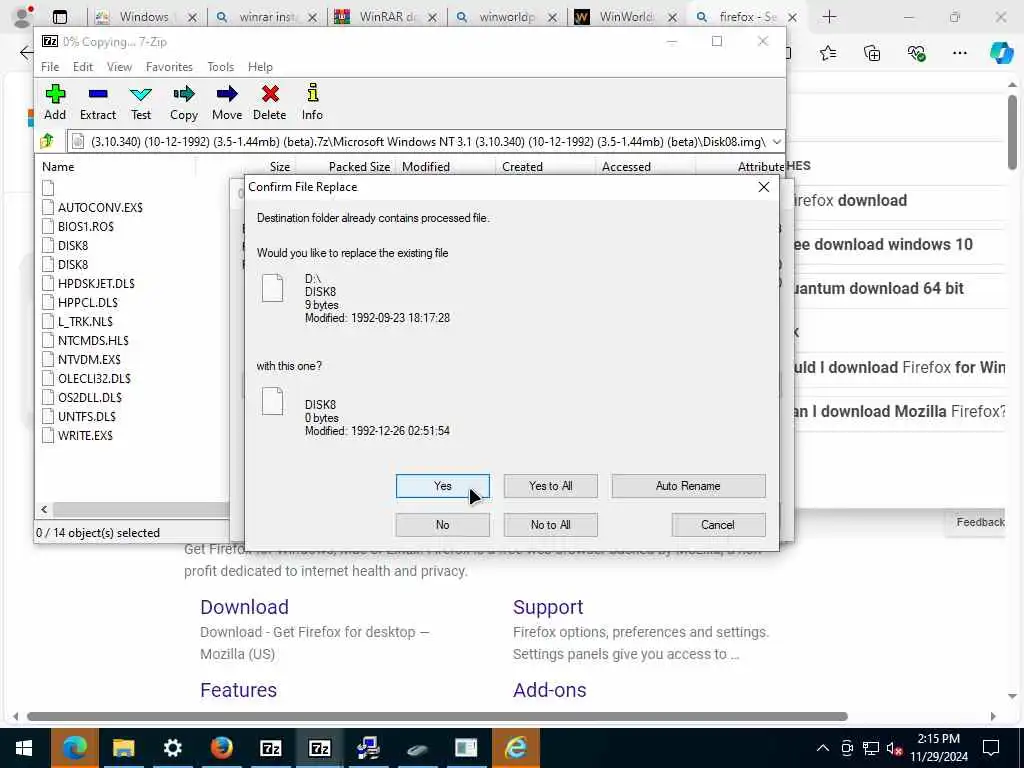
Task: Click the network icon in system tray
Action: click(x=871, y=748)
